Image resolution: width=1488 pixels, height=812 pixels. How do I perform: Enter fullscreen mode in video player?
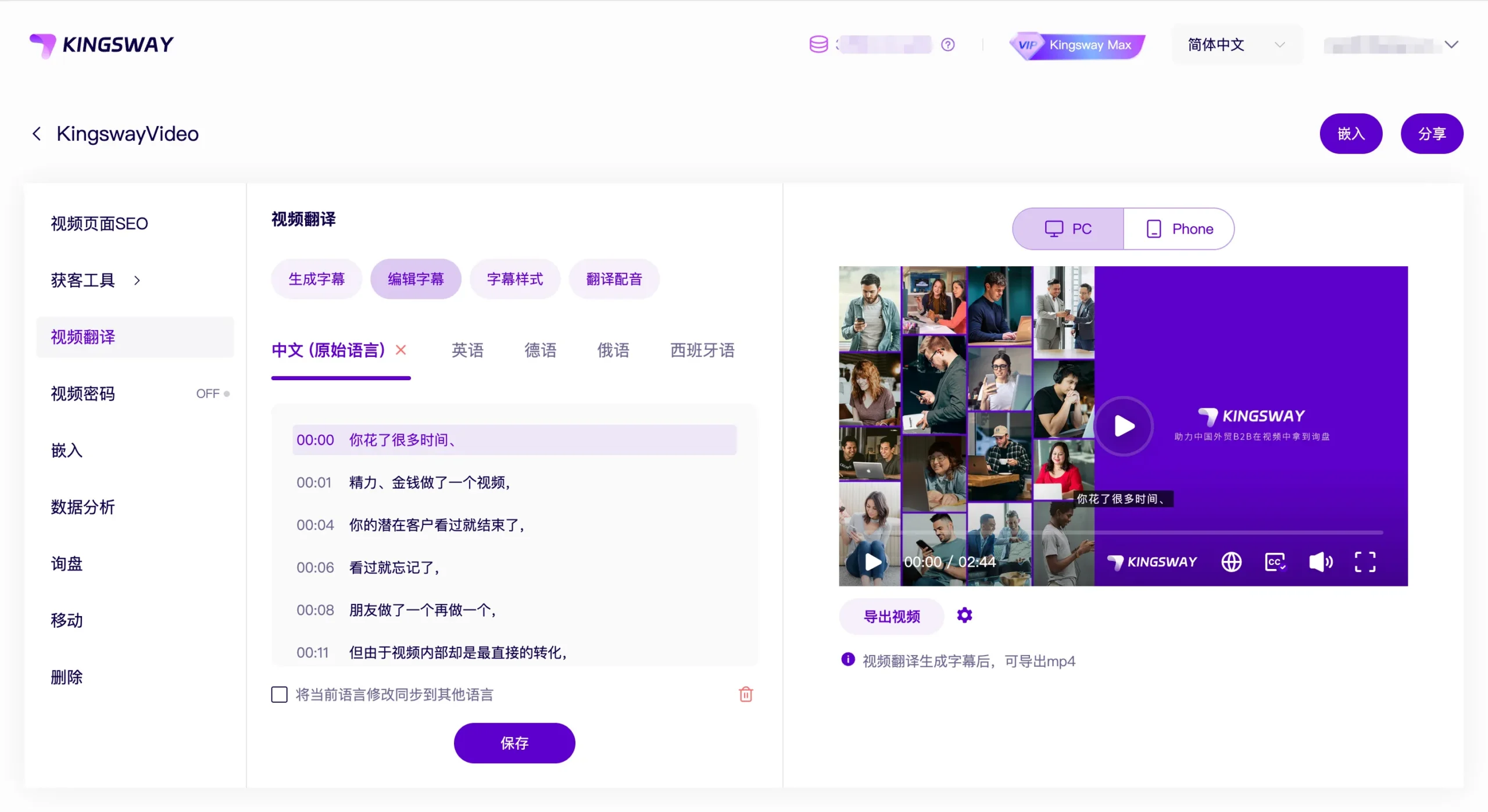coord(1365,562)
